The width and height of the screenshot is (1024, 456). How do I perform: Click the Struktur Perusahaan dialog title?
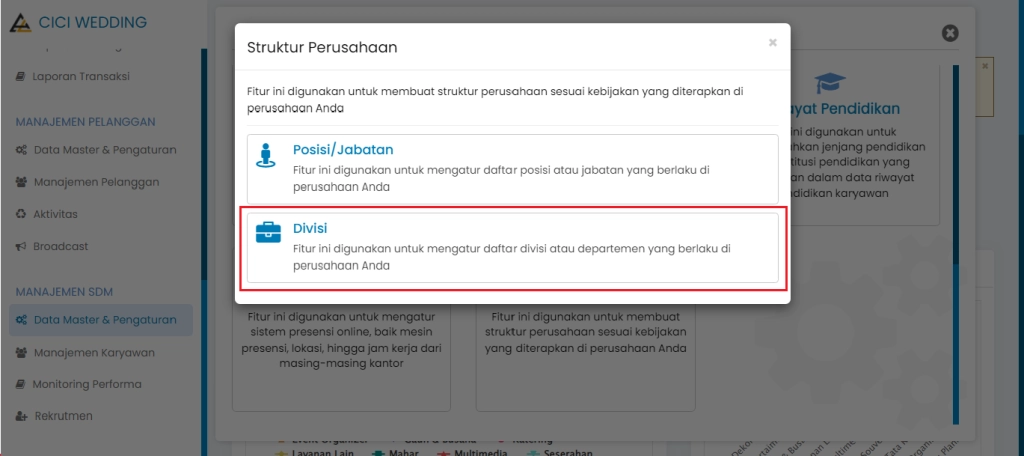tap(322, 47)
